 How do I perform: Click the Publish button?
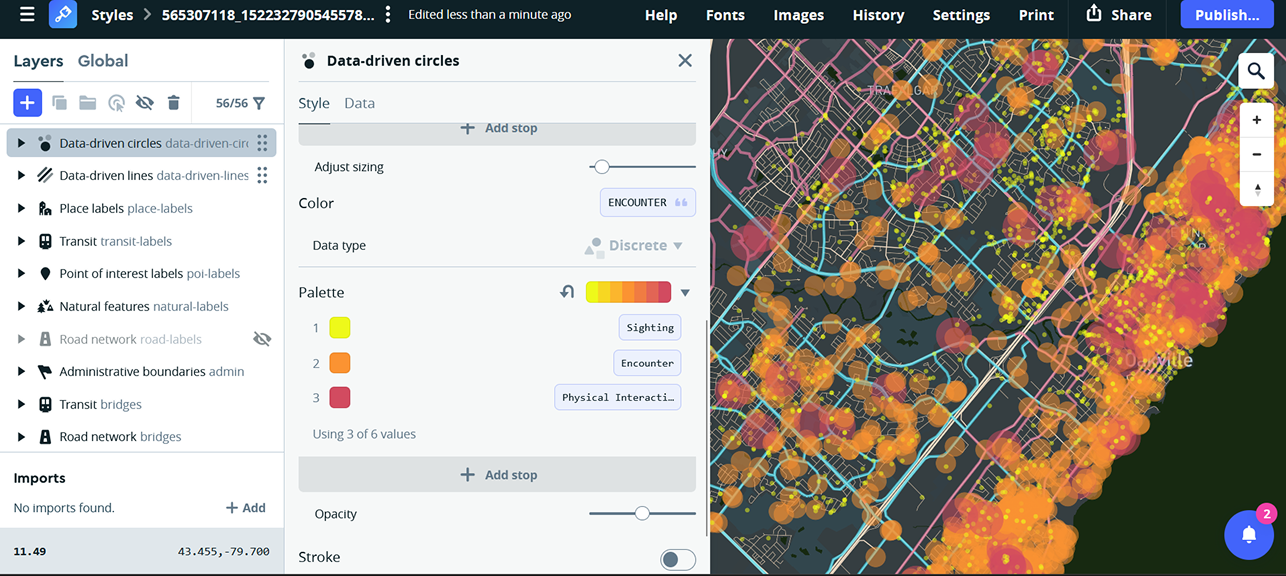point(1227,15)
